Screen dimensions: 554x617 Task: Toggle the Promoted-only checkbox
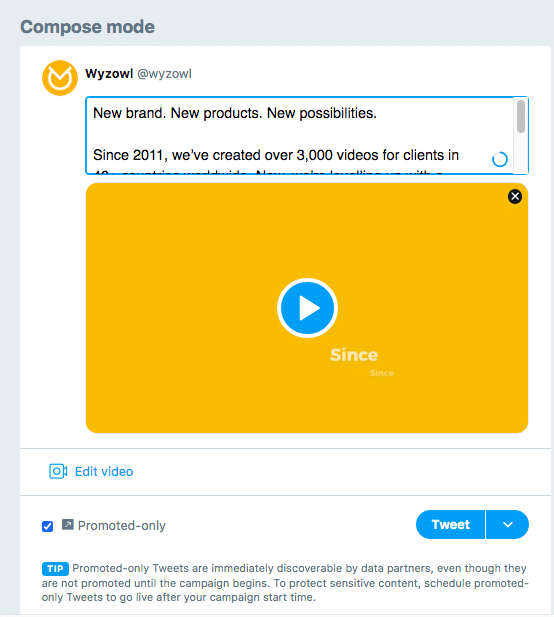click(48, 526)
